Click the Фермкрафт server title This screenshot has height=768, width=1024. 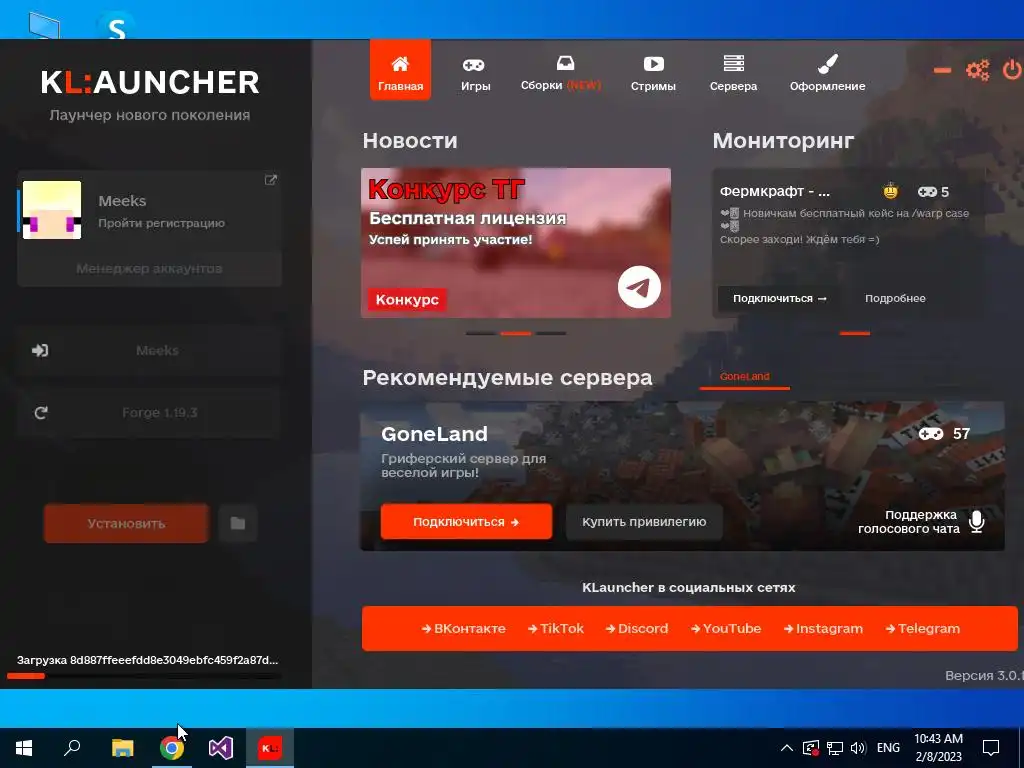click(775, 191)
